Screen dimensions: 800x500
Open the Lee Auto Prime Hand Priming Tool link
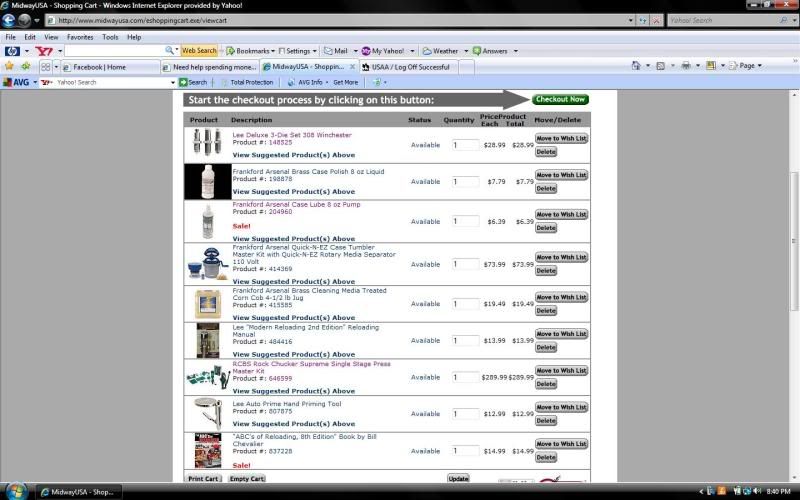[x=287, y=404]
